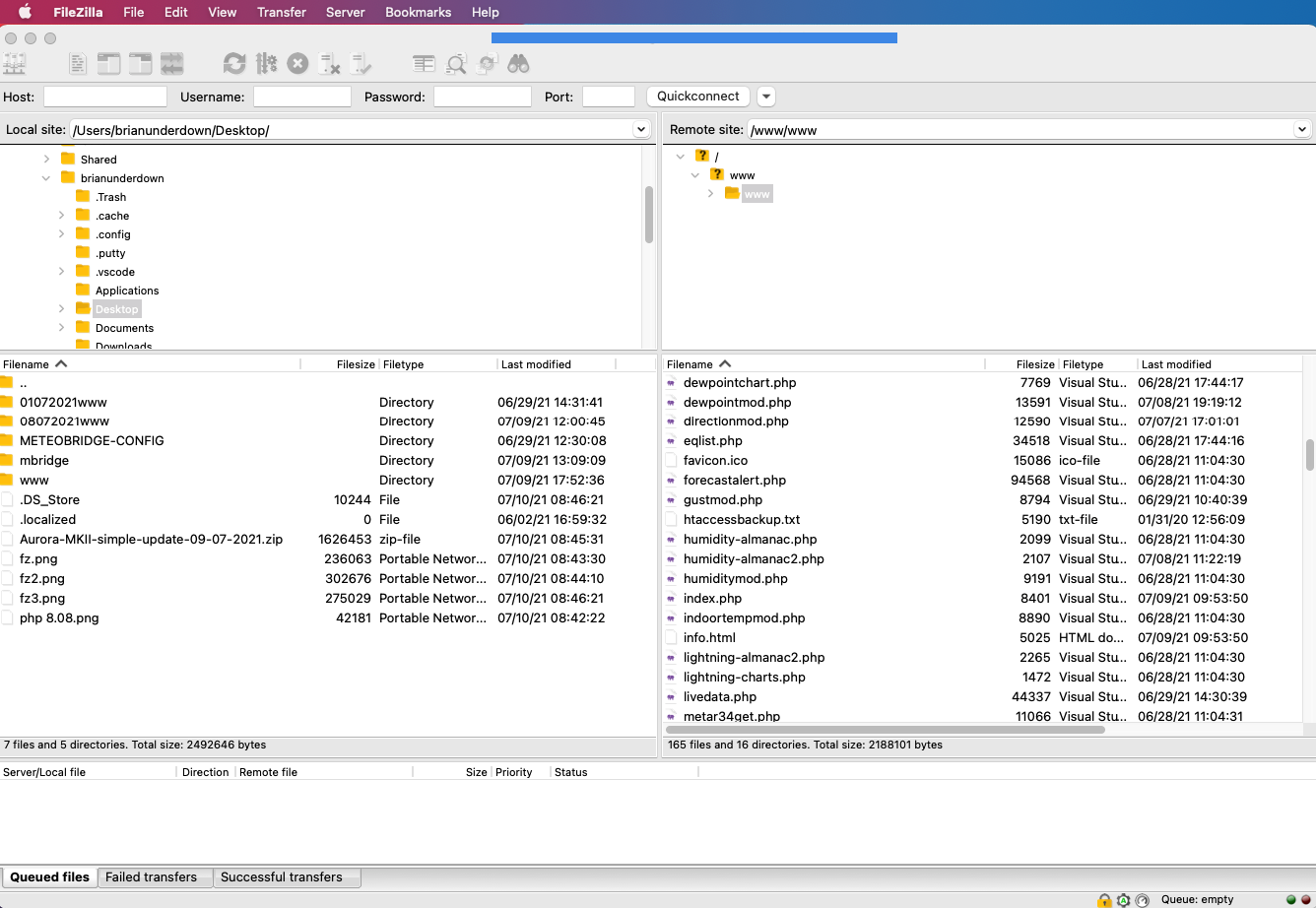Screen dimensions: 1316x908
Task: Click the info.html file icon
Action: pos(672,637)
